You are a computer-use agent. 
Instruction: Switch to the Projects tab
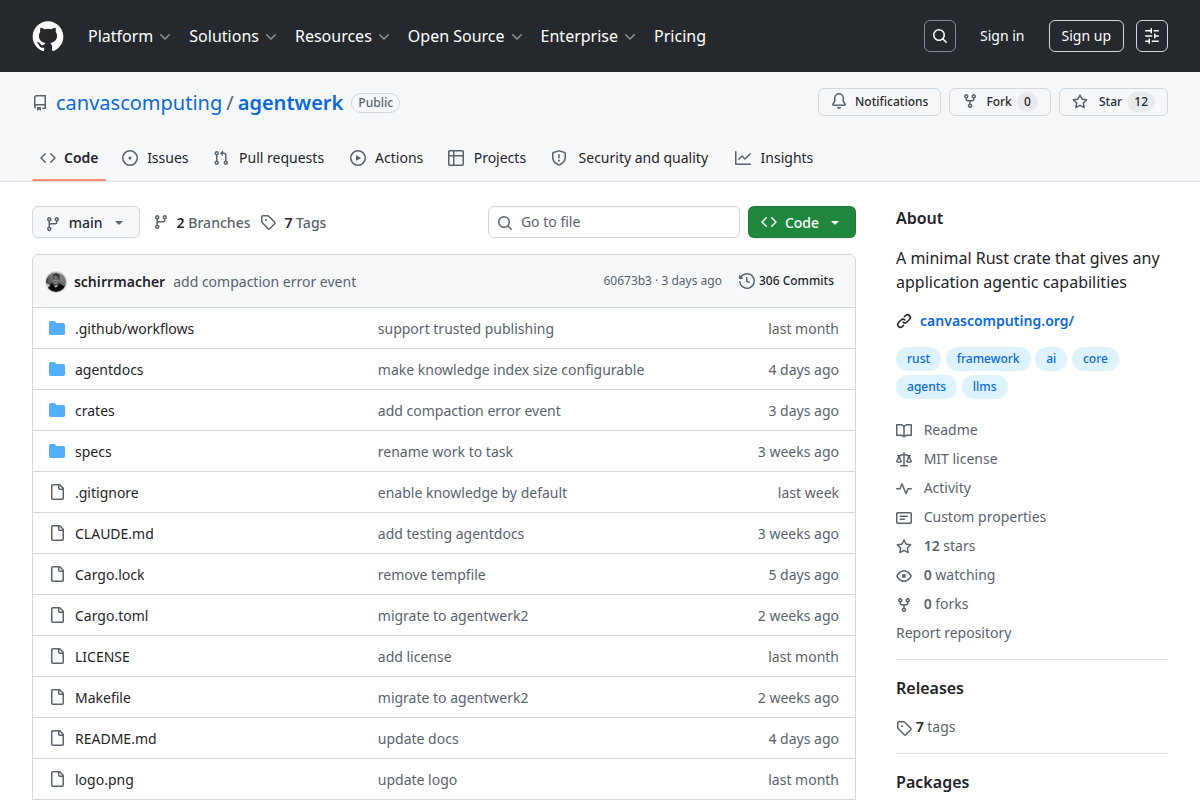tap(487, 158)
